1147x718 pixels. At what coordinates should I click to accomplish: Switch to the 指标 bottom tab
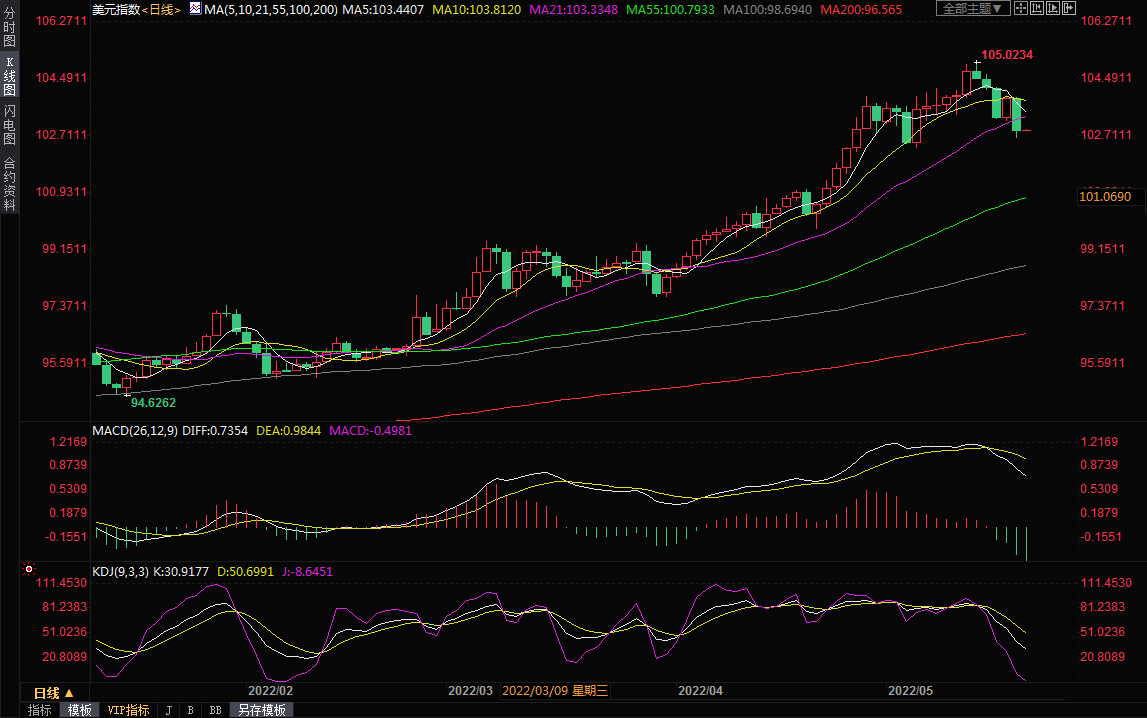(40, 710)
